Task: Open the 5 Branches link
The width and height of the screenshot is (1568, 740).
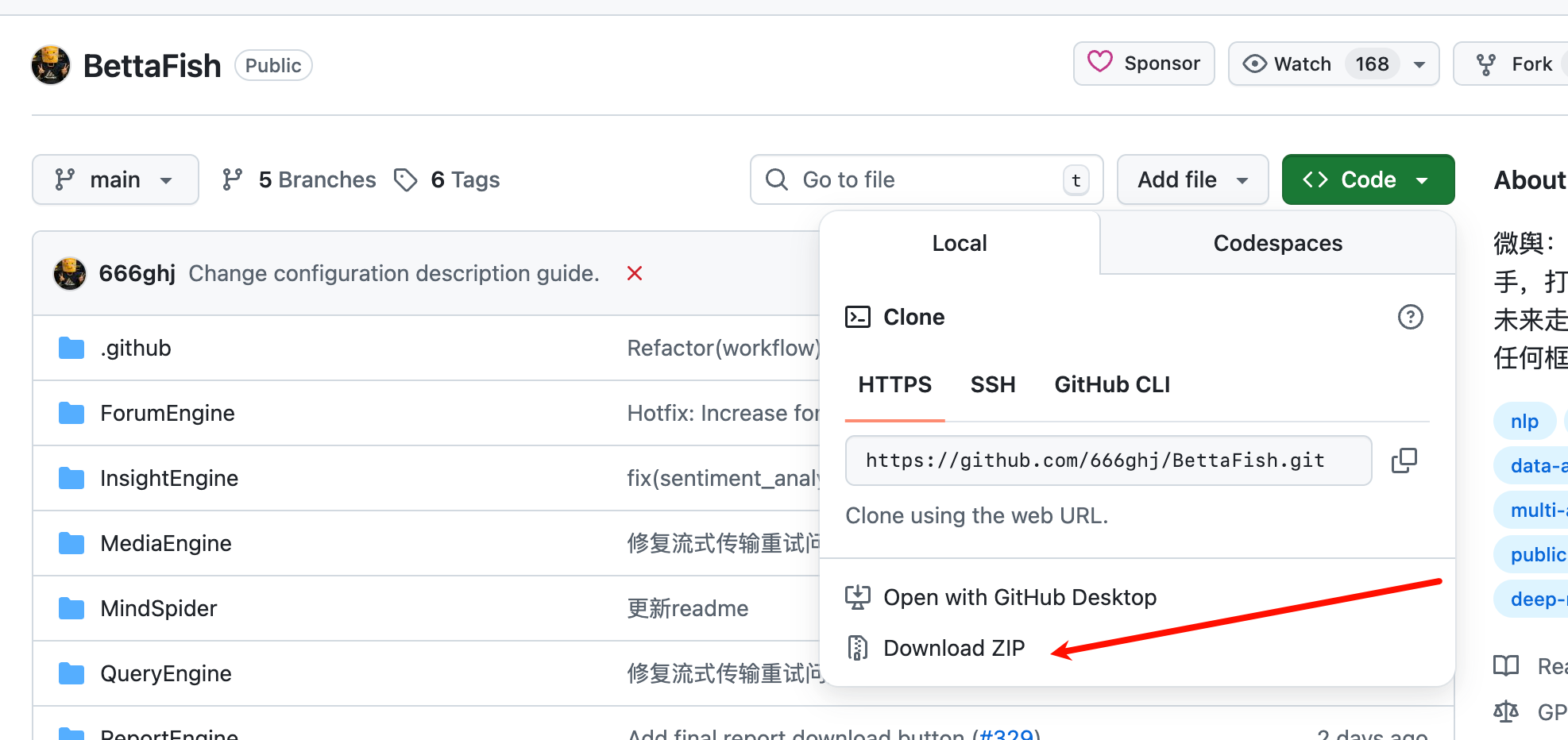Action: click(x=299, y=179)
